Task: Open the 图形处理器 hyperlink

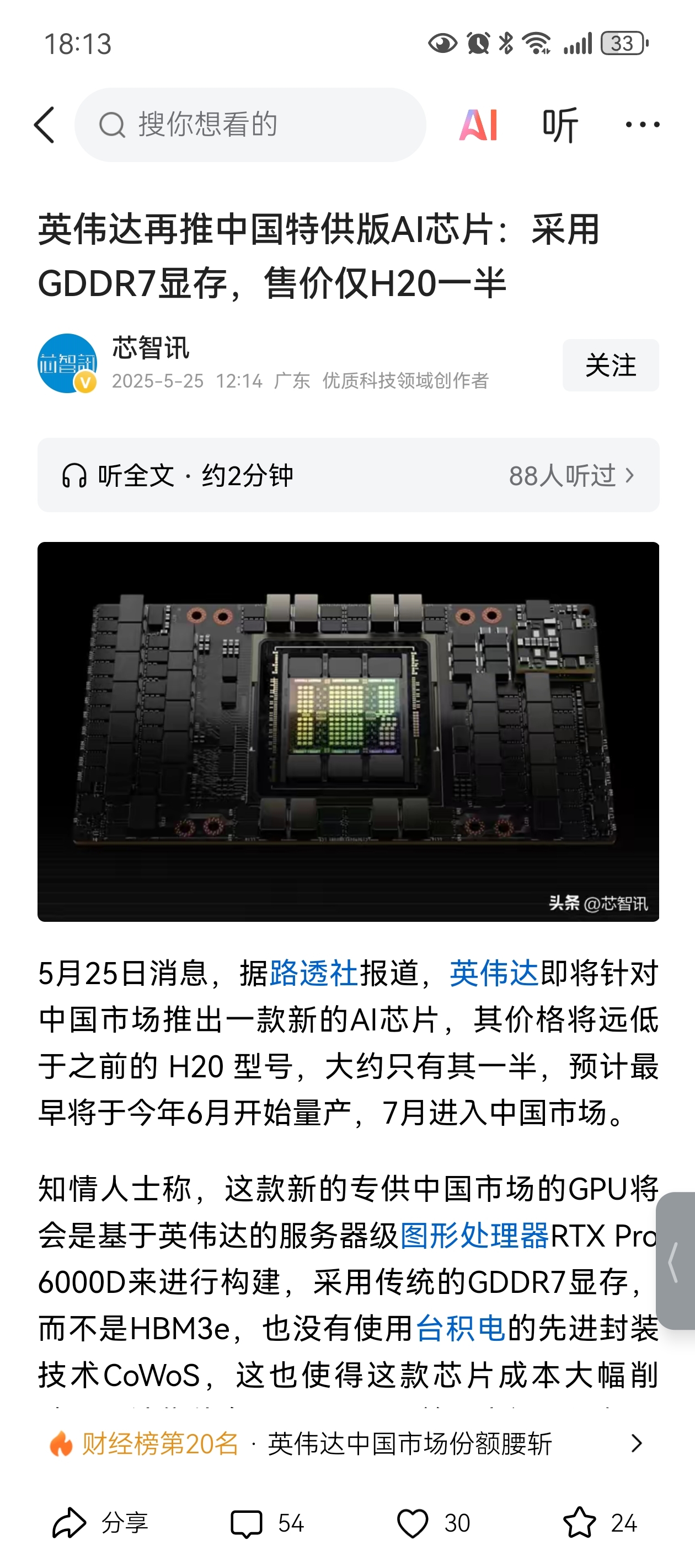Action: coord(475,1235)
